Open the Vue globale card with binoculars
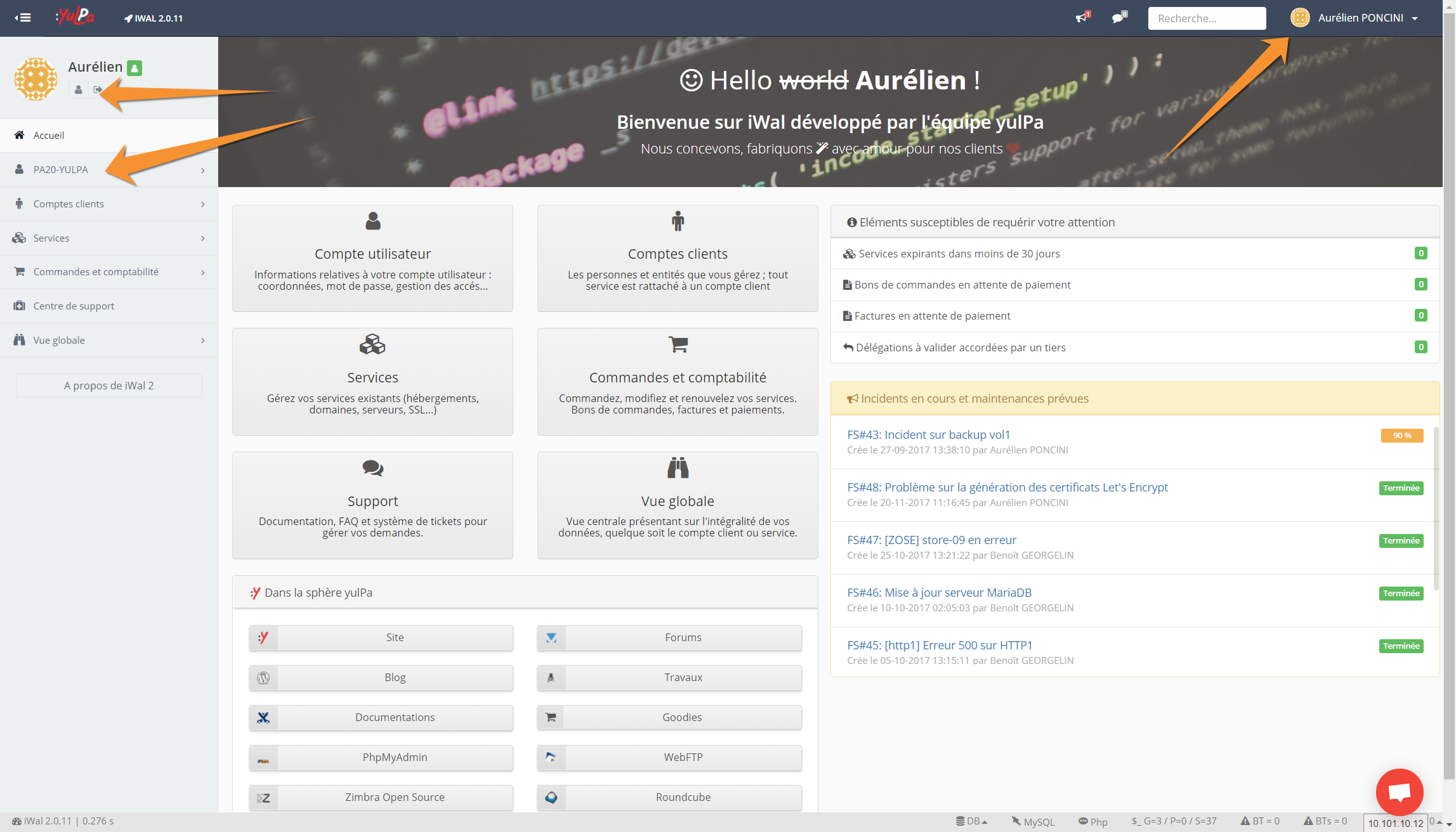This screenshot has width=1456, height=832. 678,505
